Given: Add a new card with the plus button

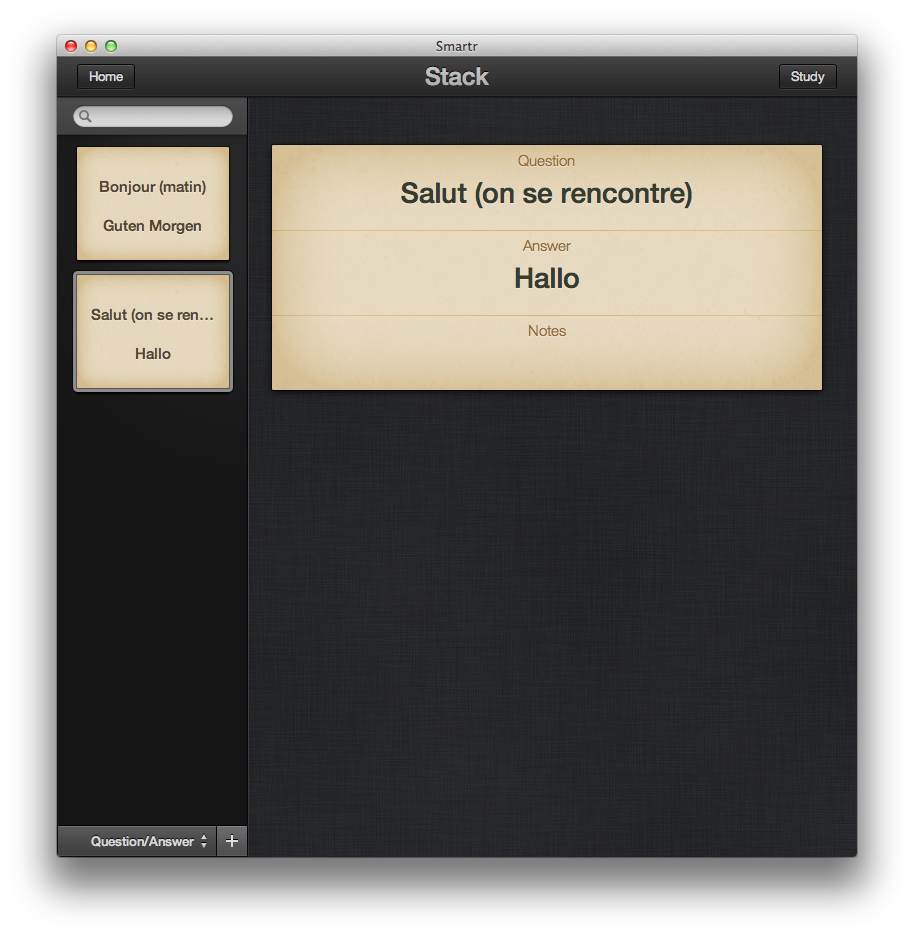Looking at the screenshot, I should [232, 841].
